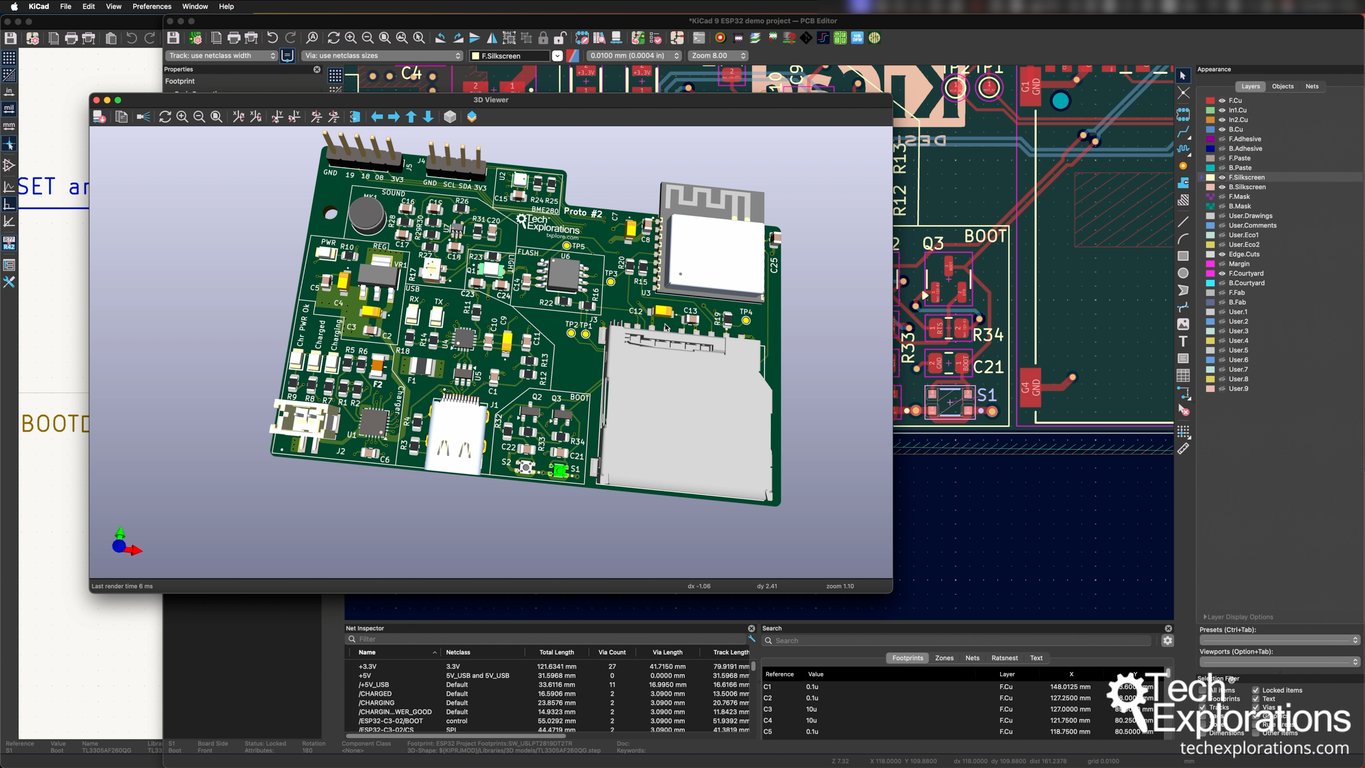Toggle the Locked items checkbox
This screenshot has height=768, width=1365.
tap(1256, 690)
